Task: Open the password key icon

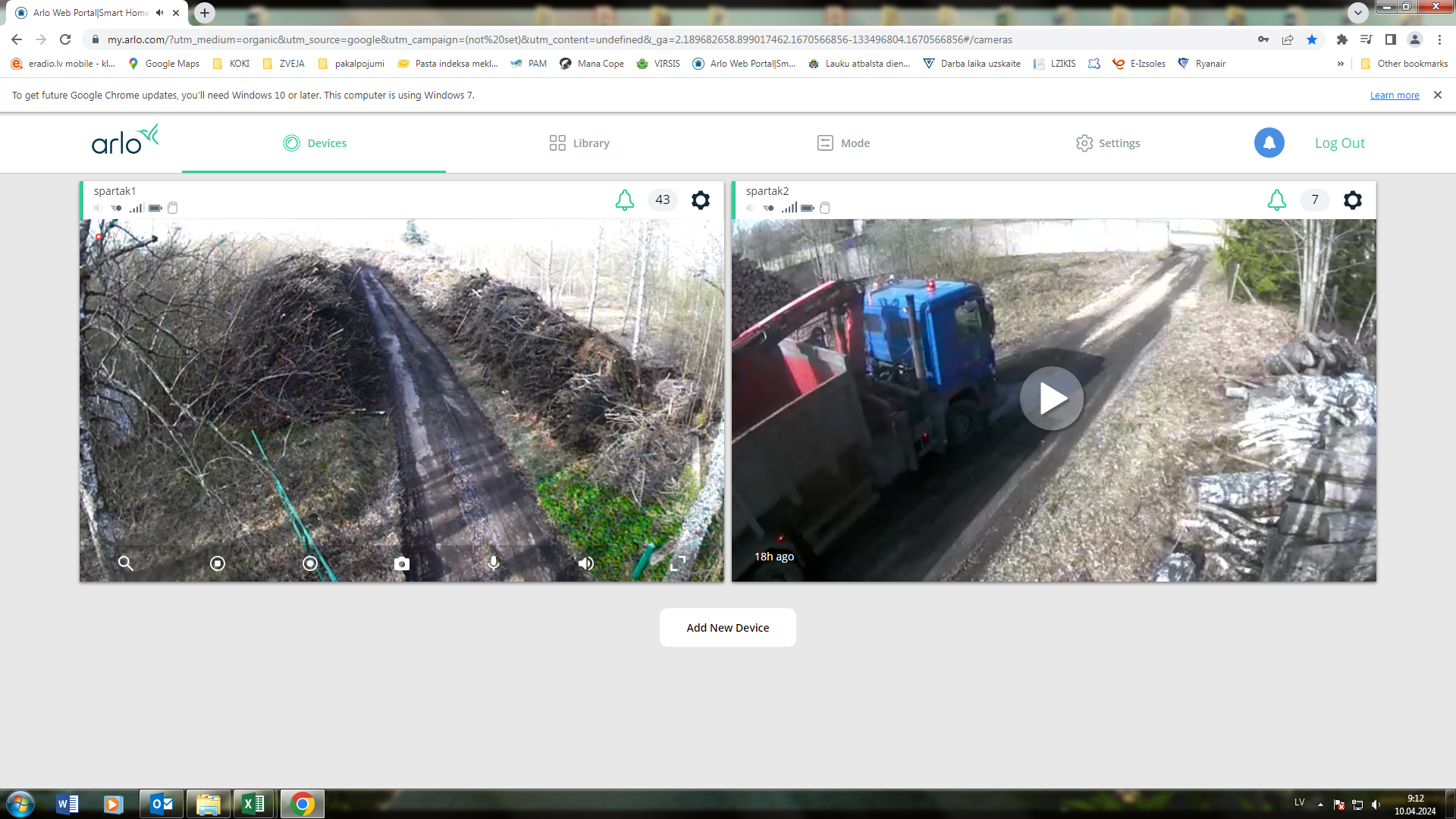Action: [1263, 39]
